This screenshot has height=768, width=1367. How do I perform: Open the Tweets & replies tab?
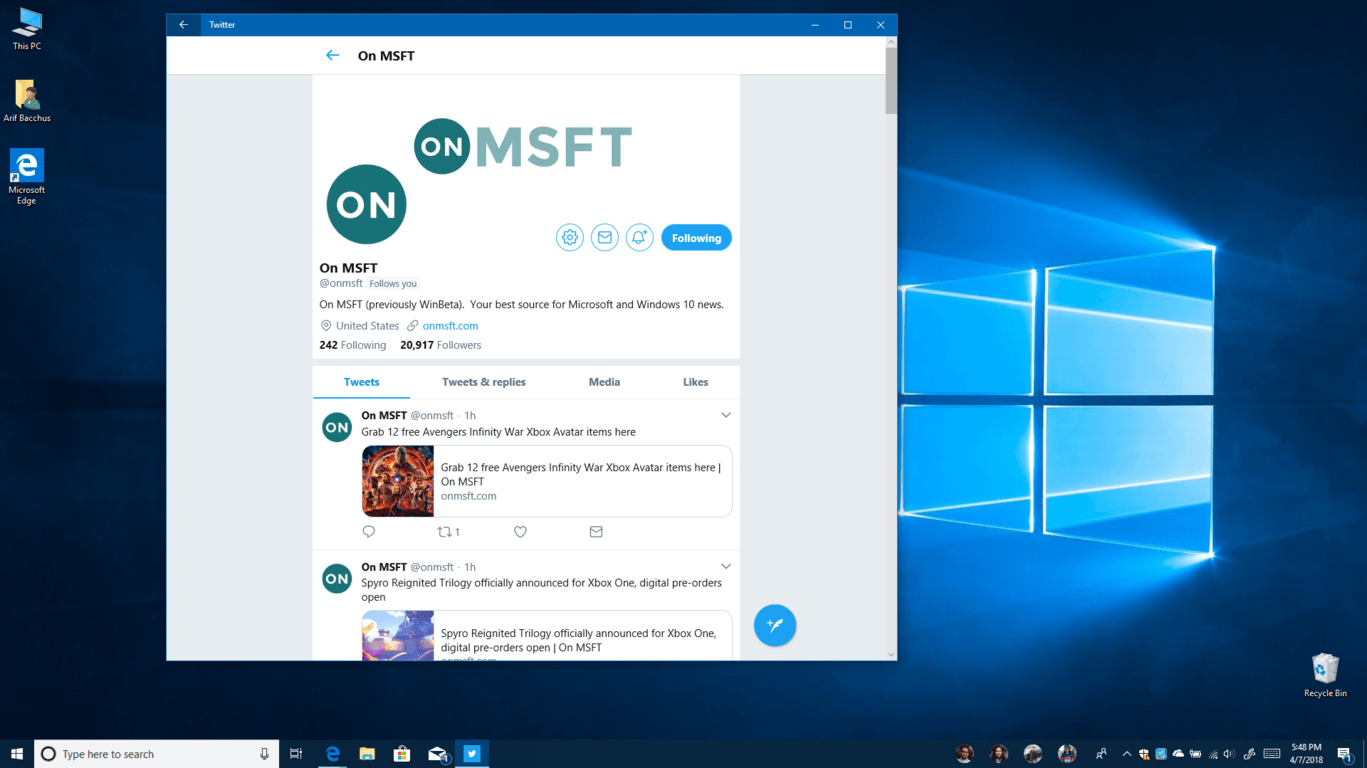(484, 382)
